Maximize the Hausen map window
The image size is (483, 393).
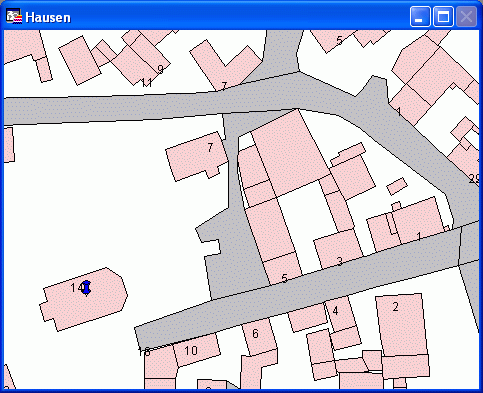click(x=443, y=16)
